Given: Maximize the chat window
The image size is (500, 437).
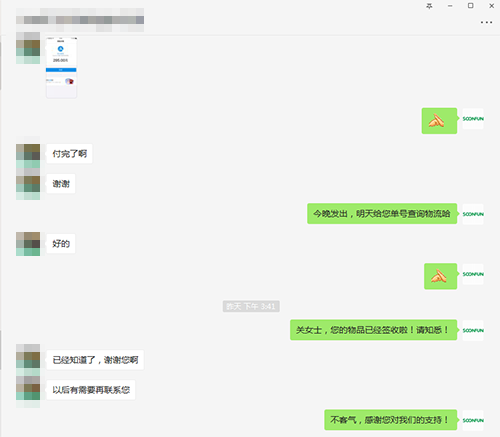Looking at the screenshot, I should pyautogui.click(x=471, y=6).
